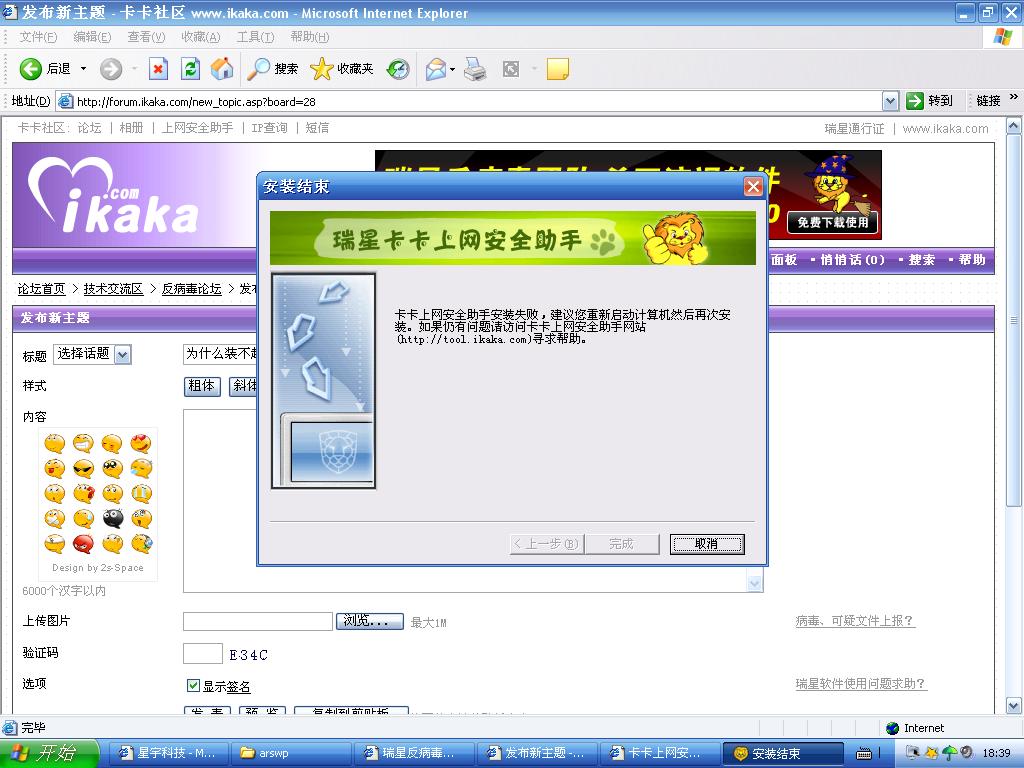Open the 悄悄话(0) nav link

852,260
